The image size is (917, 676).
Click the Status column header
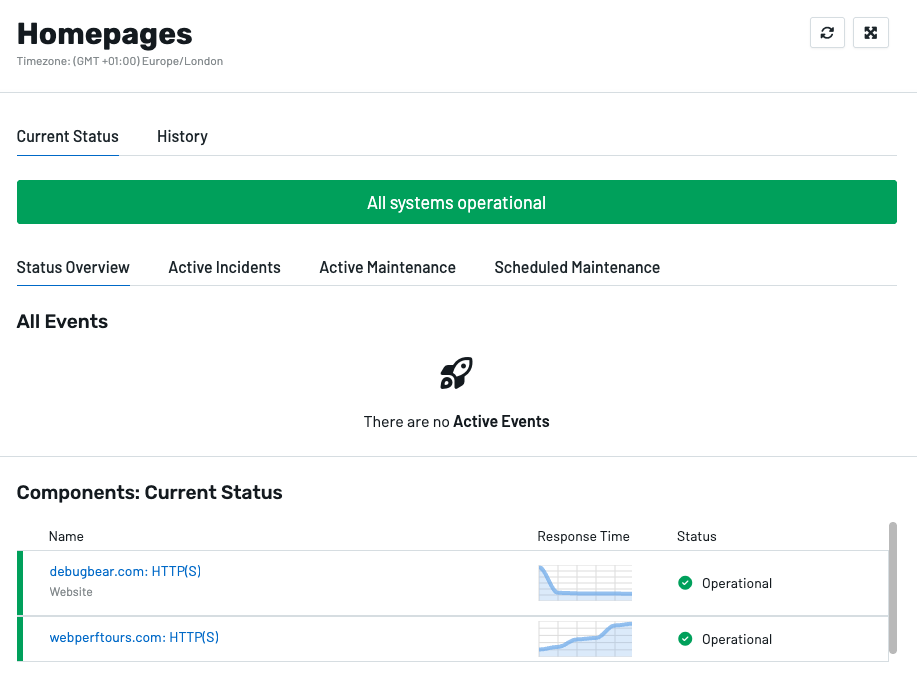pos(697,536)
